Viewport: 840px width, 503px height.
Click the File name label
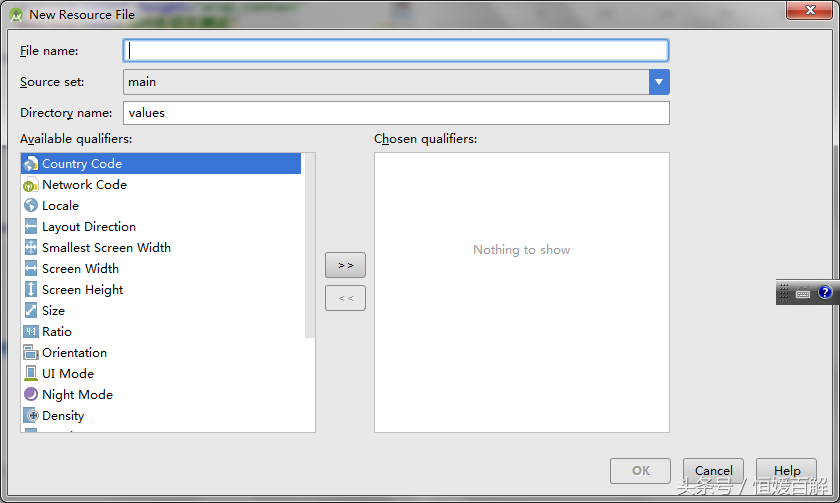click(x=49, y=51)
